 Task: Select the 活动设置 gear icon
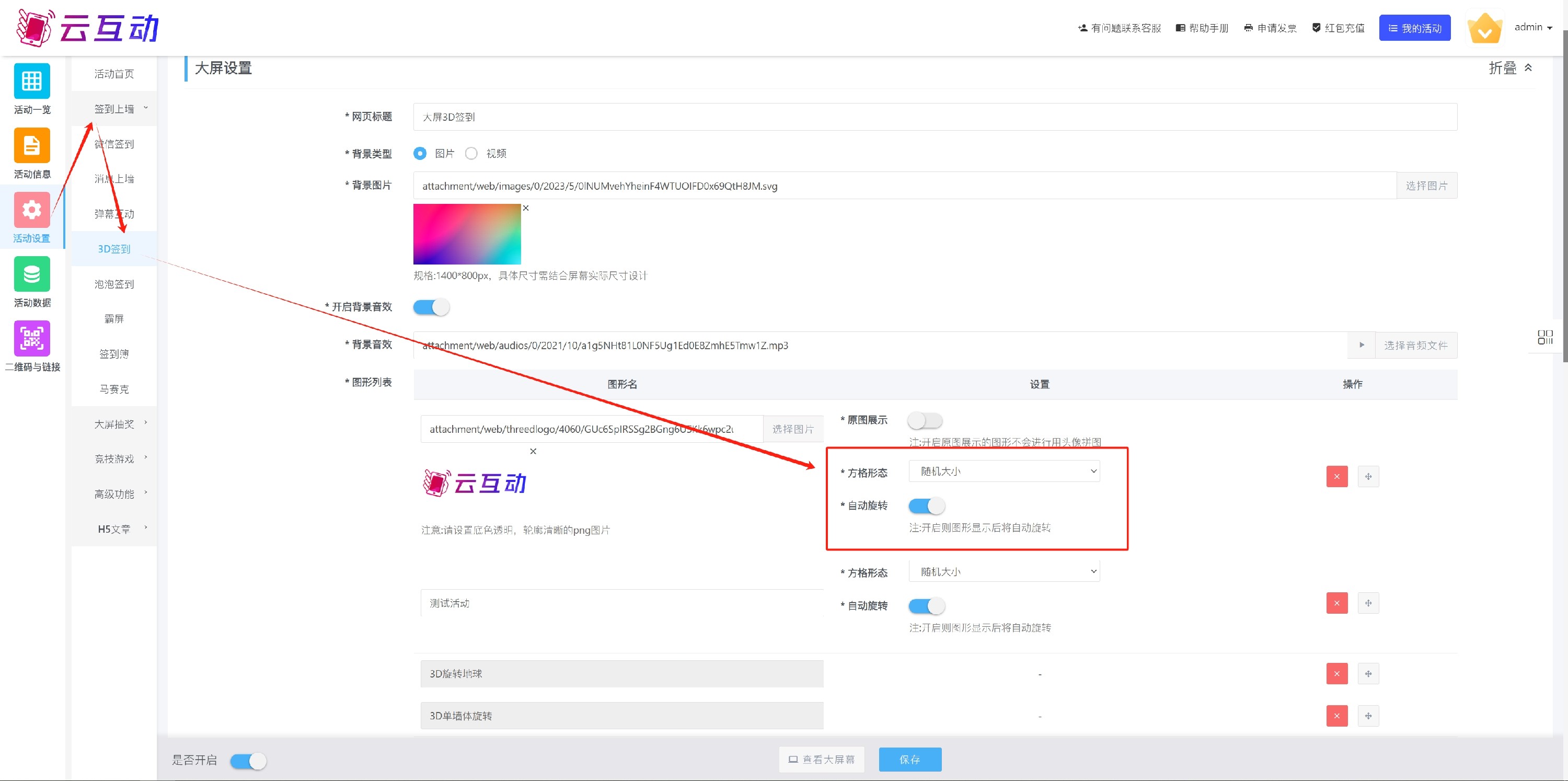(x=32, y=210)
